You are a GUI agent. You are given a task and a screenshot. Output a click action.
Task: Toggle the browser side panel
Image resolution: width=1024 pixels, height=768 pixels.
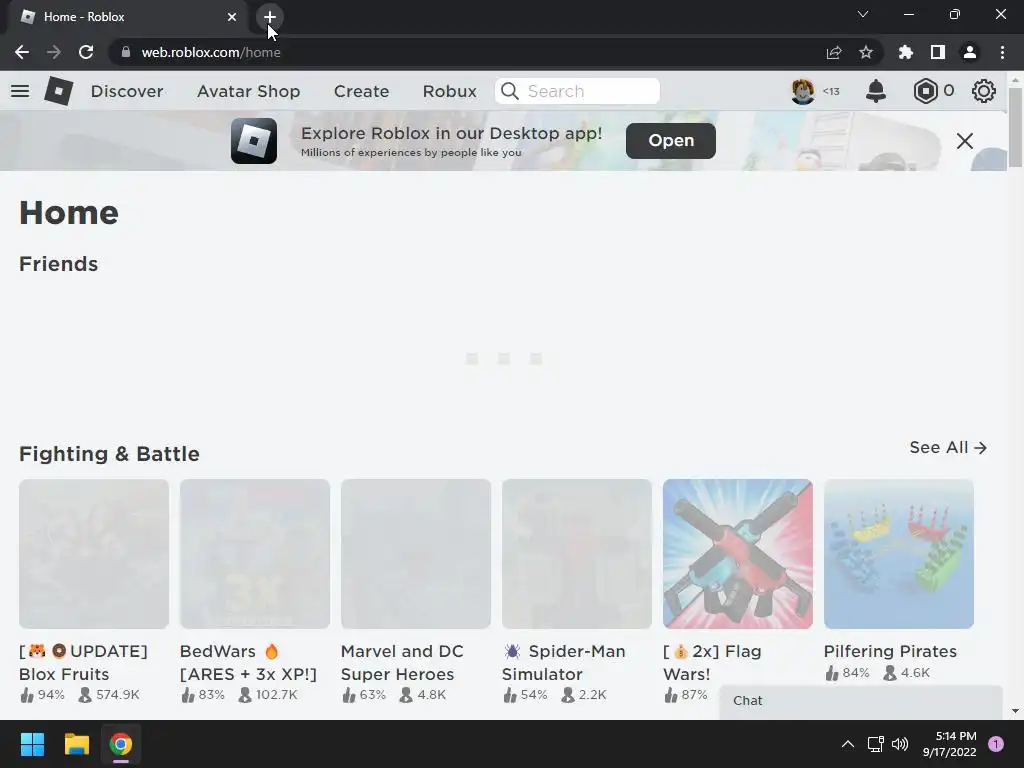tap(938, 52)
